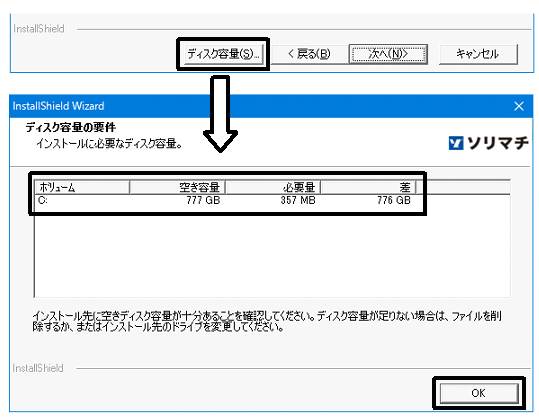The width and height of the screenshot is (539, 417).
Task: Click the ディスク容量の要件 heading
Action: point(70,127)
